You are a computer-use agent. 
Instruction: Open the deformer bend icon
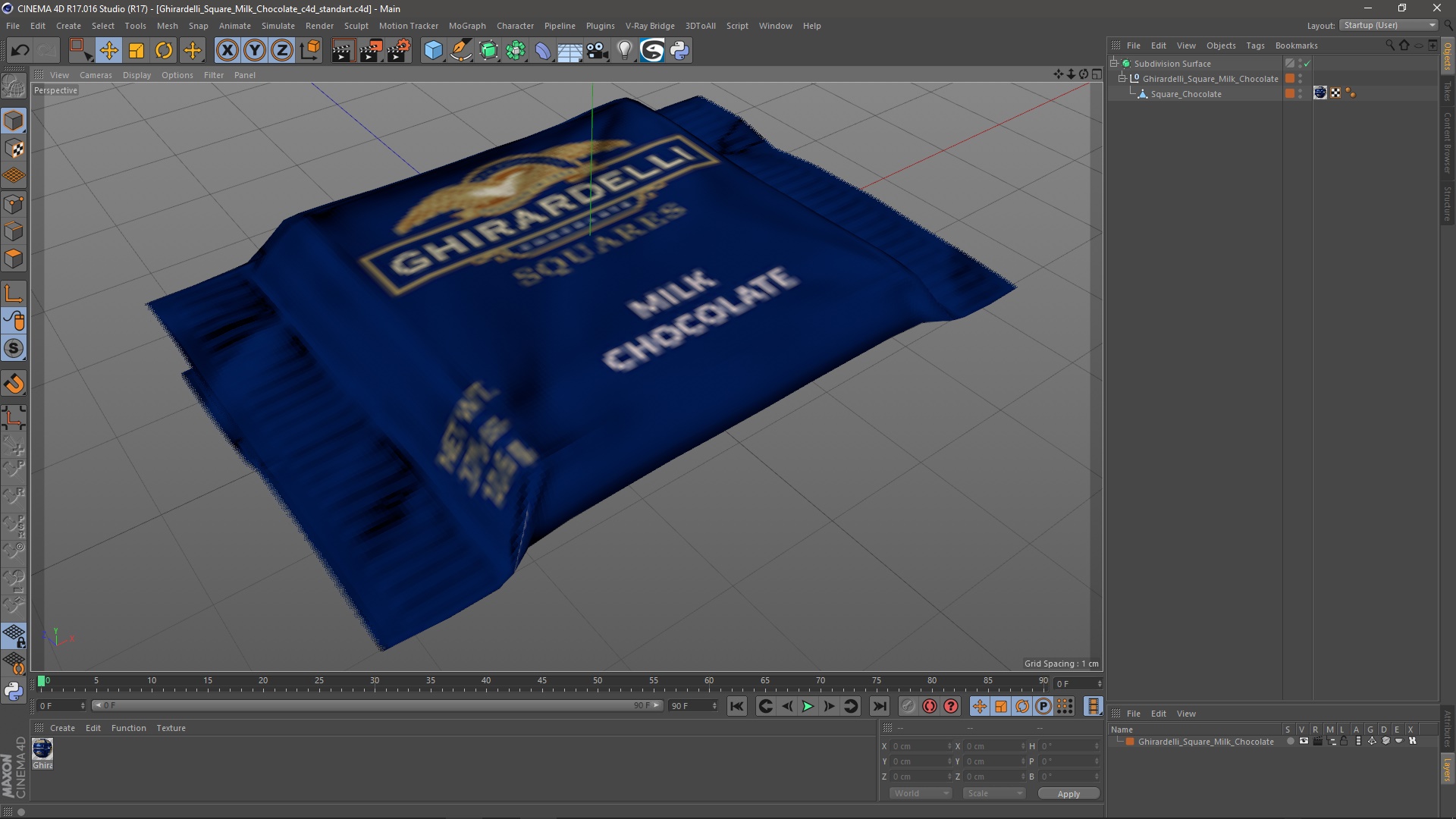coord(543,51)
